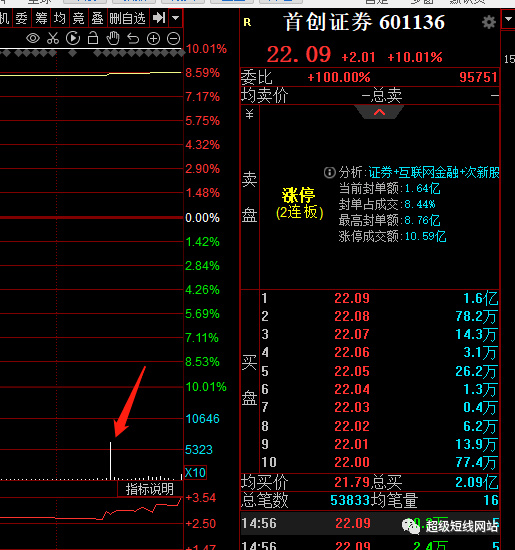Open the 证券+互联网金融+次新股 analysis link
The image size is (515, 550).
point(434,172)
